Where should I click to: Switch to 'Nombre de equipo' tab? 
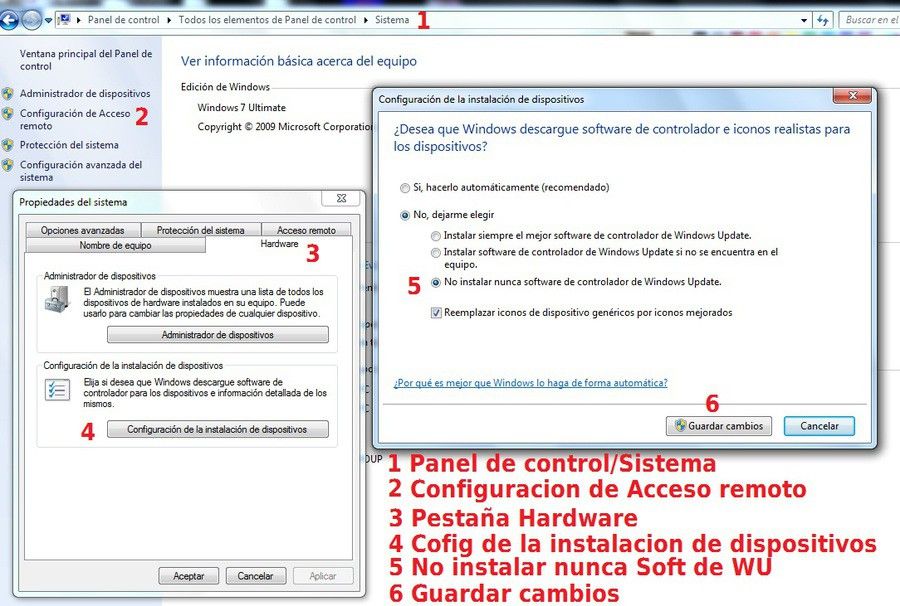tap(115, 245)
